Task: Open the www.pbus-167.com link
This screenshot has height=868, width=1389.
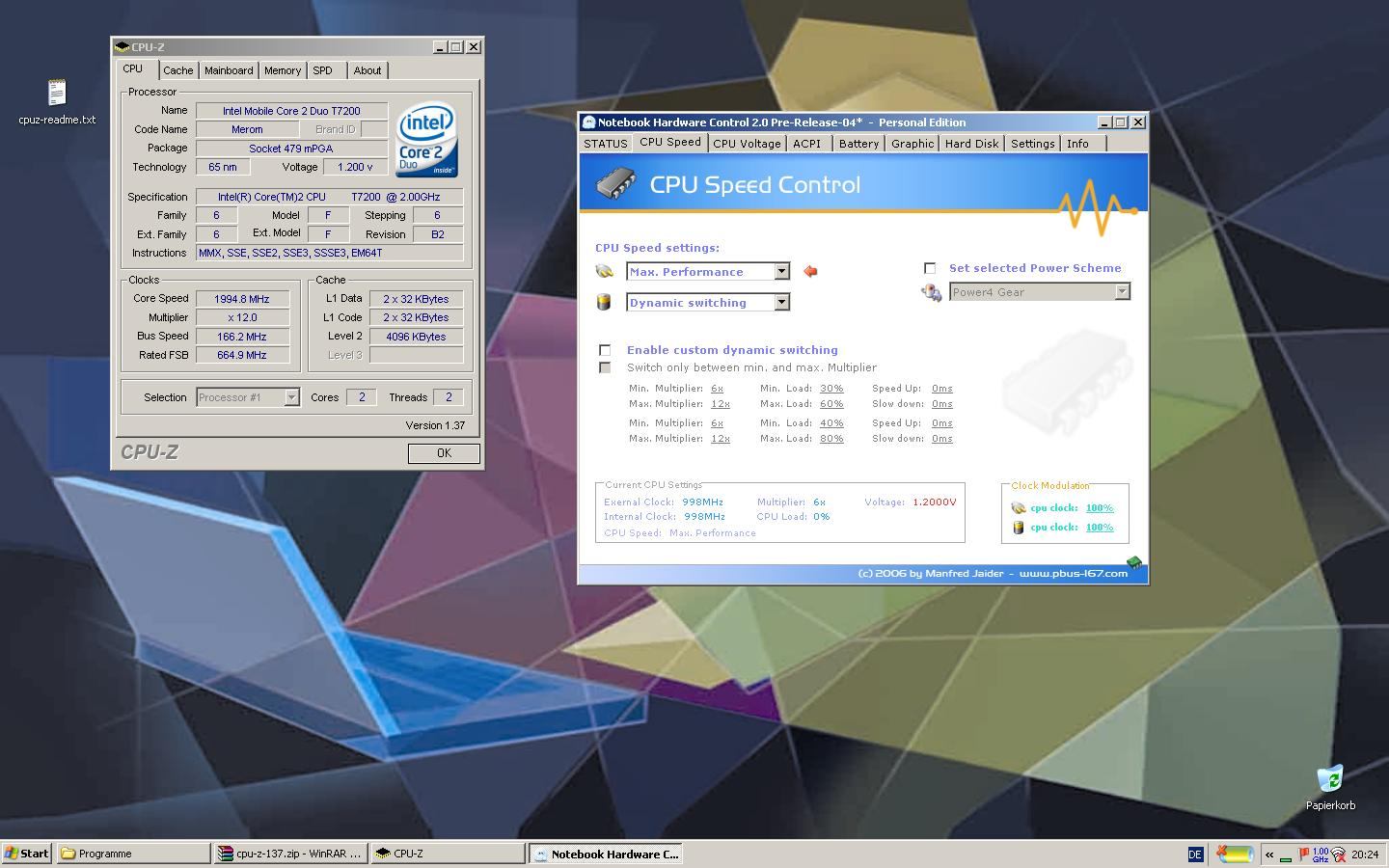Action: [x=1074, y=574]
